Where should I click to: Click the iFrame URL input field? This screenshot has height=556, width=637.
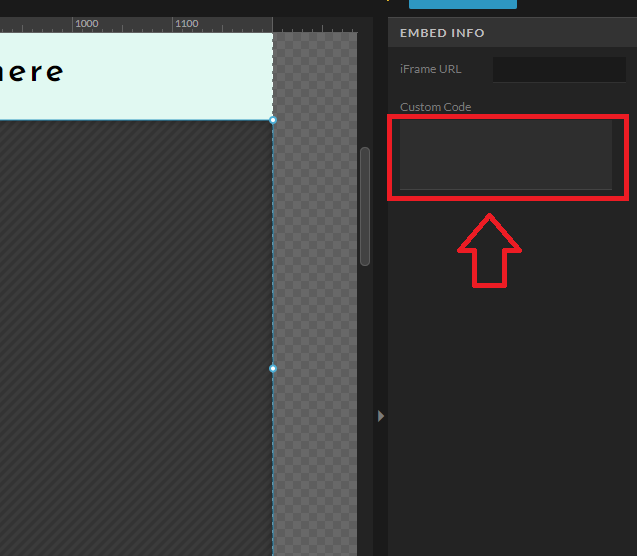click(x=559, y=69)
